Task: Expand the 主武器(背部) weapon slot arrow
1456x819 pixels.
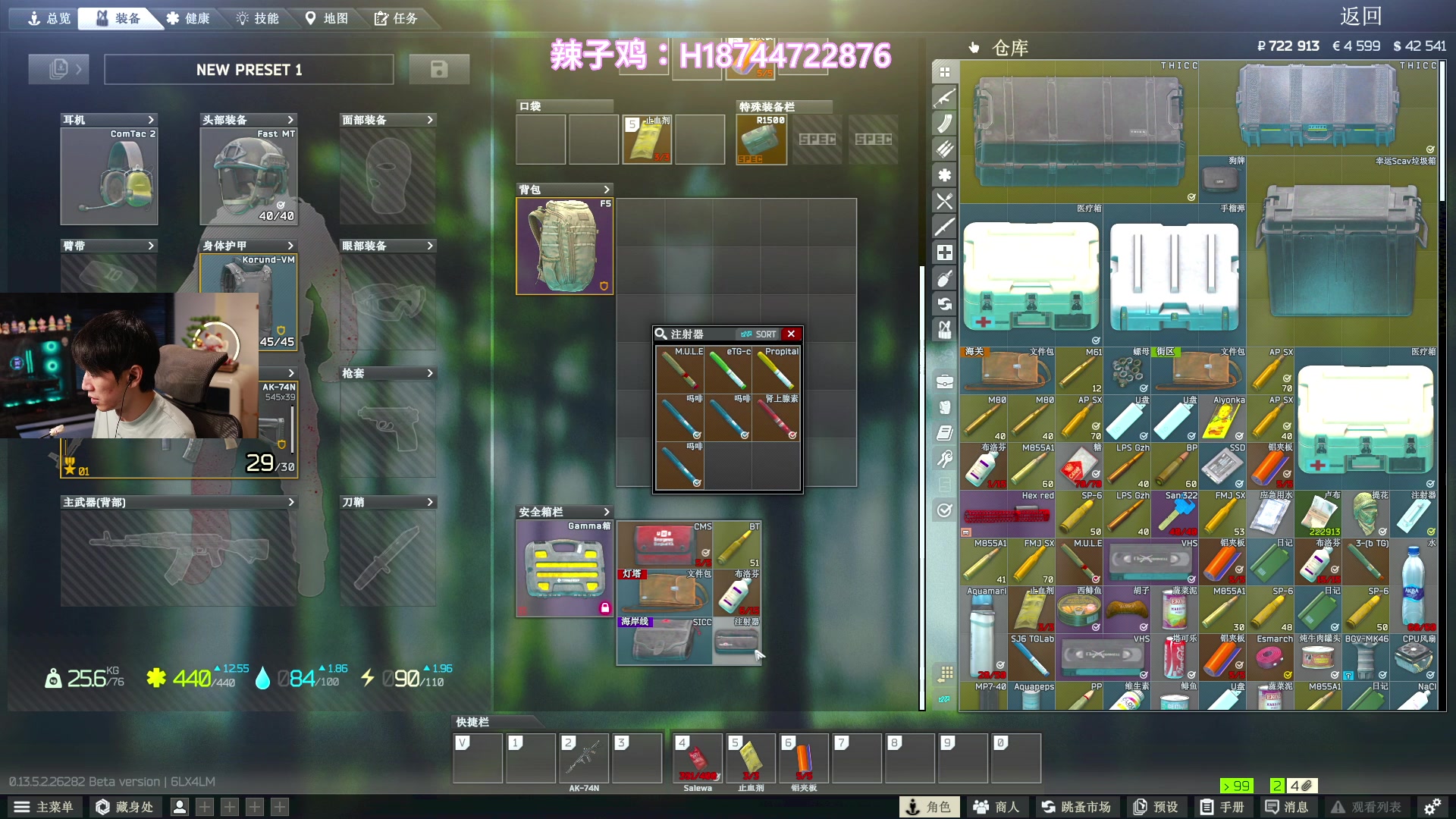Action: point(290,502)
